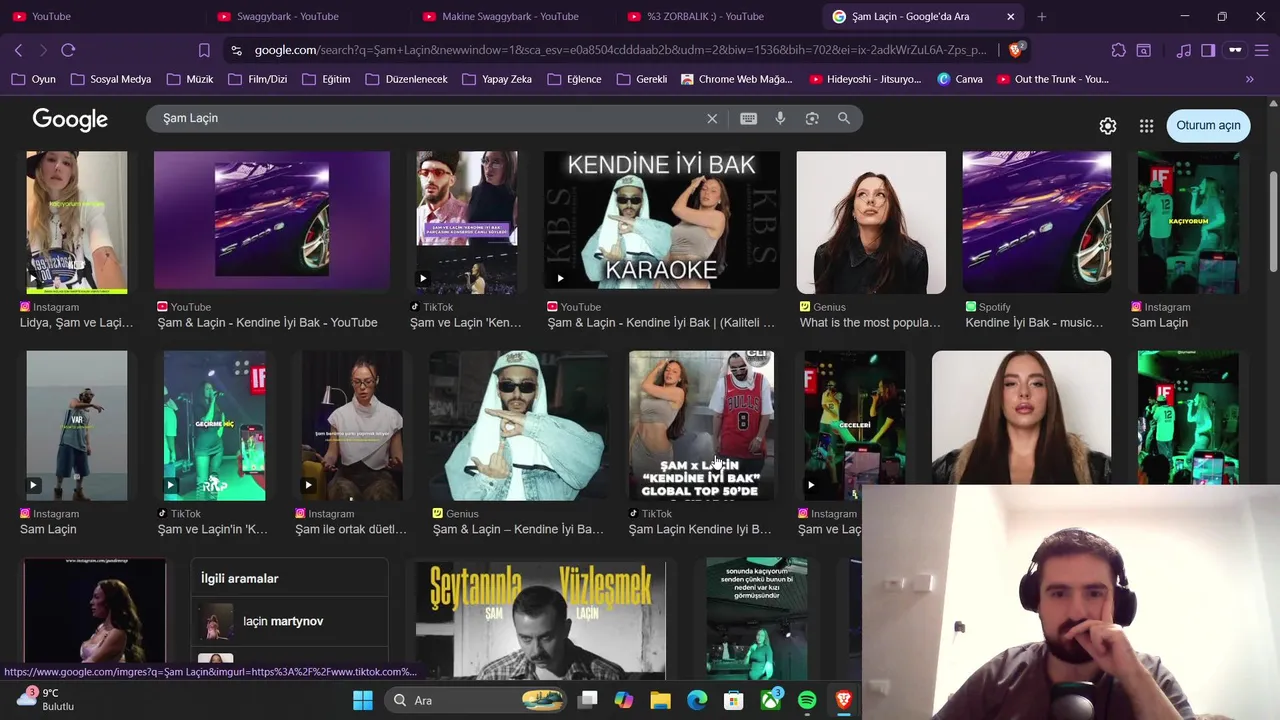Bookmark this page with the bookmark icon
The image size is (1280, 720).
coord(204,50)
